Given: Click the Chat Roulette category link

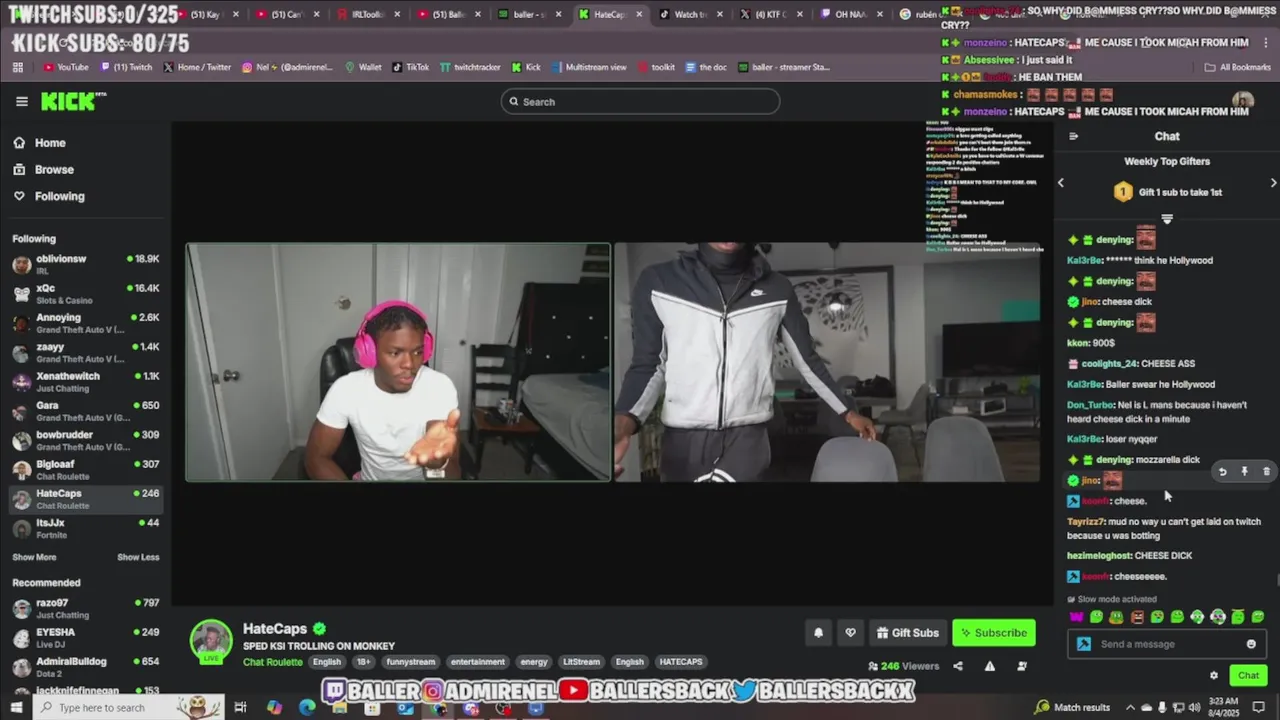Looking at the screenshot, I should [x=272, y=662].
